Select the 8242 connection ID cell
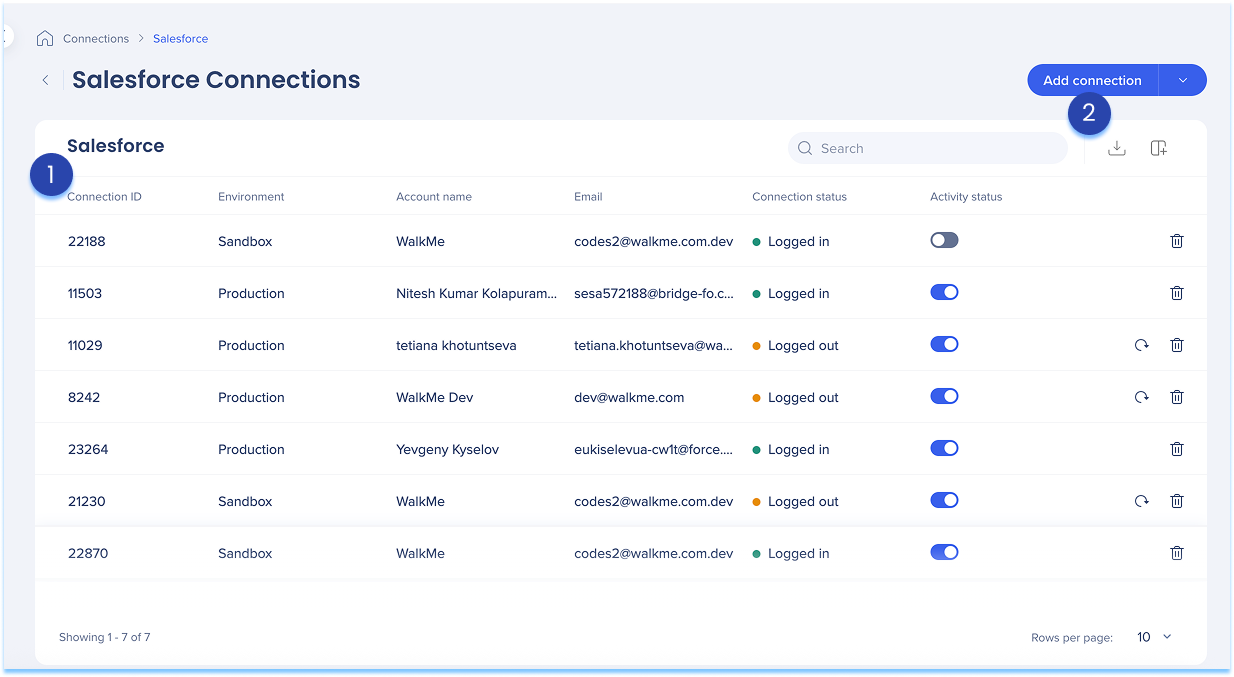1234x677 pixels. 84,397
